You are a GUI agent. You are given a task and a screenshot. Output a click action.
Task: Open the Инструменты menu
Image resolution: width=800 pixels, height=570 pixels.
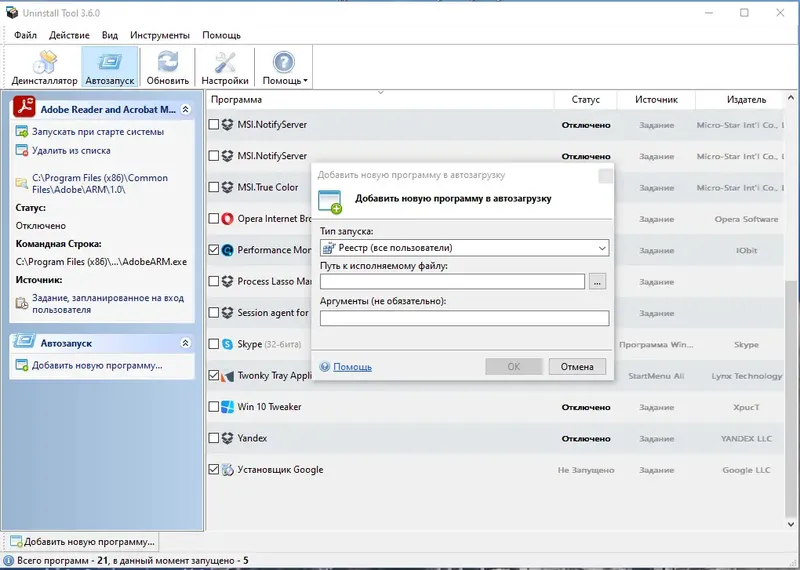(x=160, y=35)
